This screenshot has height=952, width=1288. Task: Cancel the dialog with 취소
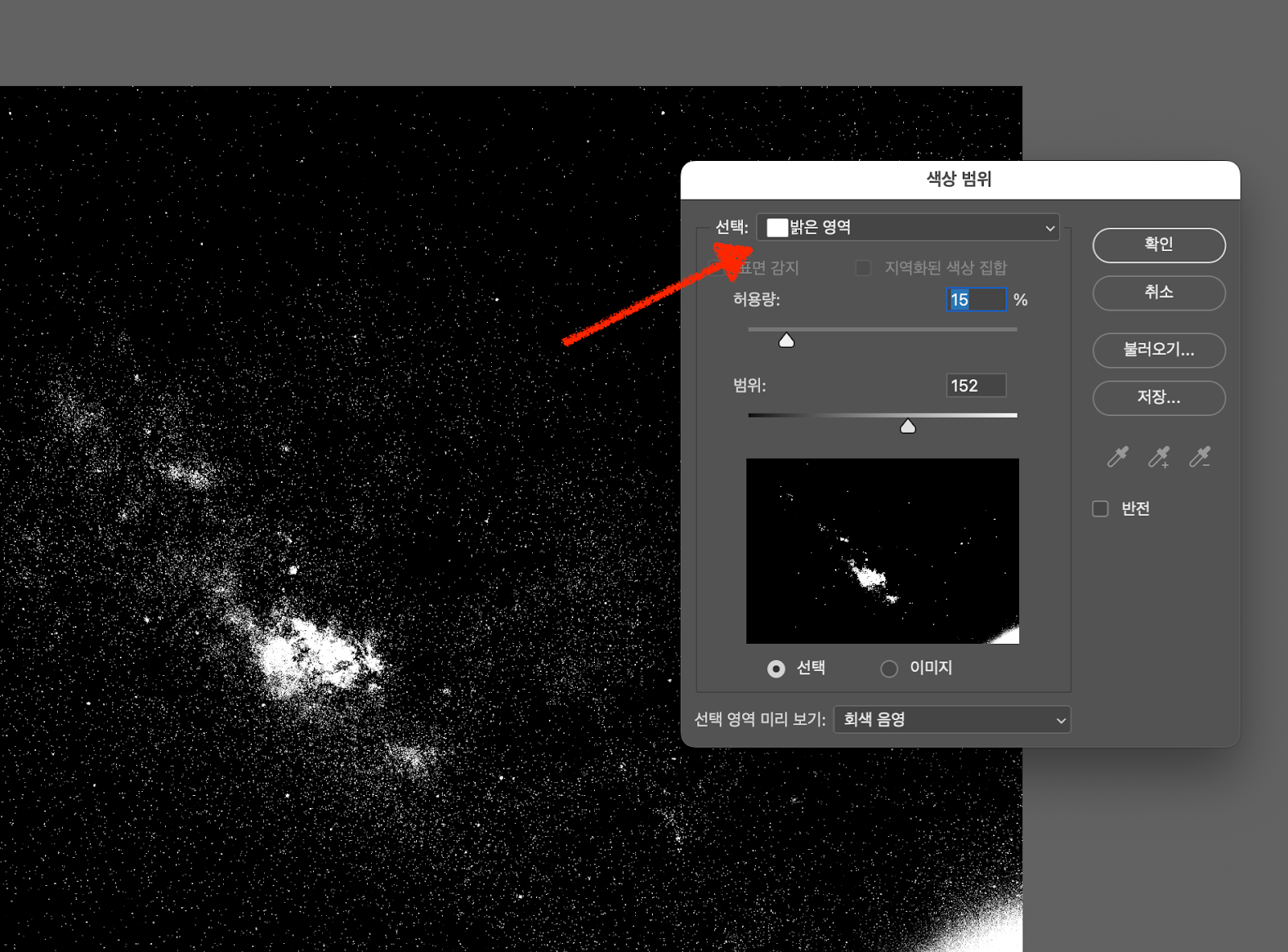click(1158, 293)
